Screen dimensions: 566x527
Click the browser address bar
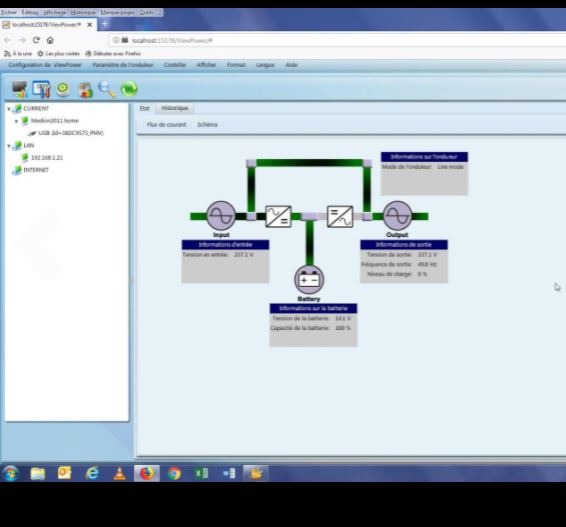[x=336, y=40]
